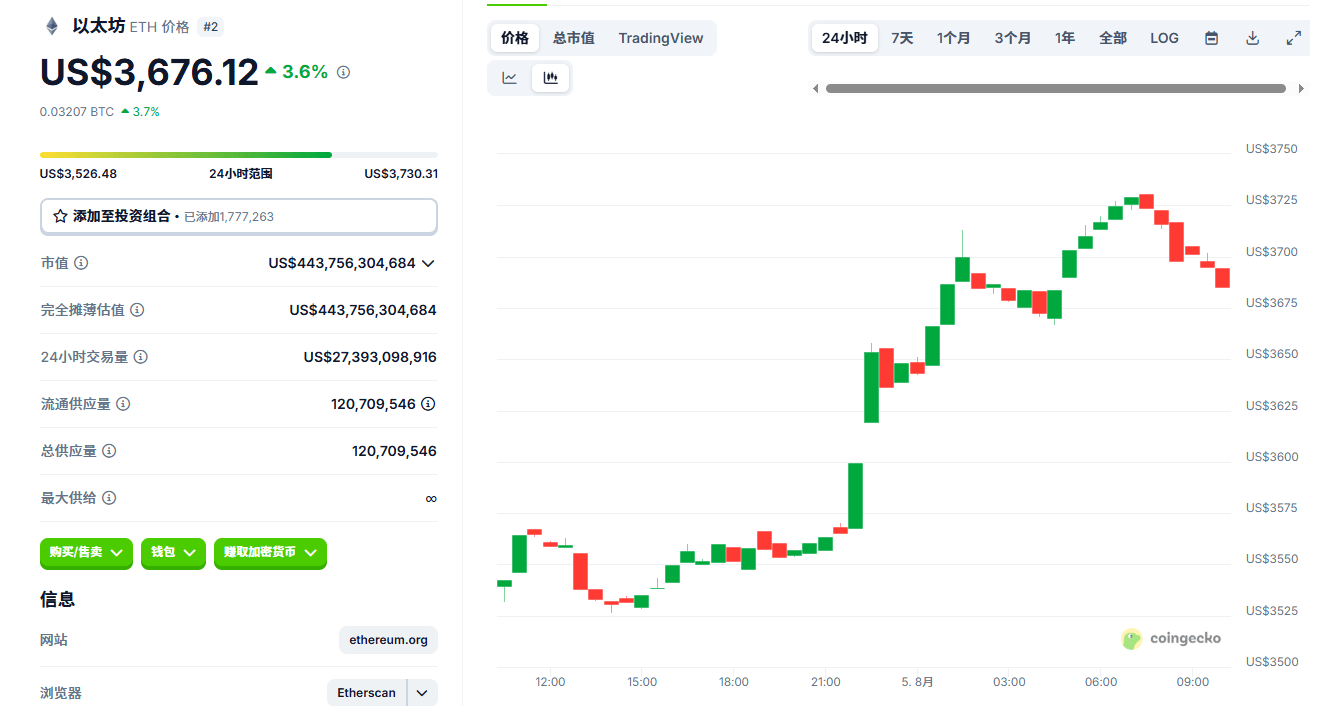The width and height of the screenshot is (1325, 706).
Task: Open the calendar date range picker
Action: [x=1211, y=38]
